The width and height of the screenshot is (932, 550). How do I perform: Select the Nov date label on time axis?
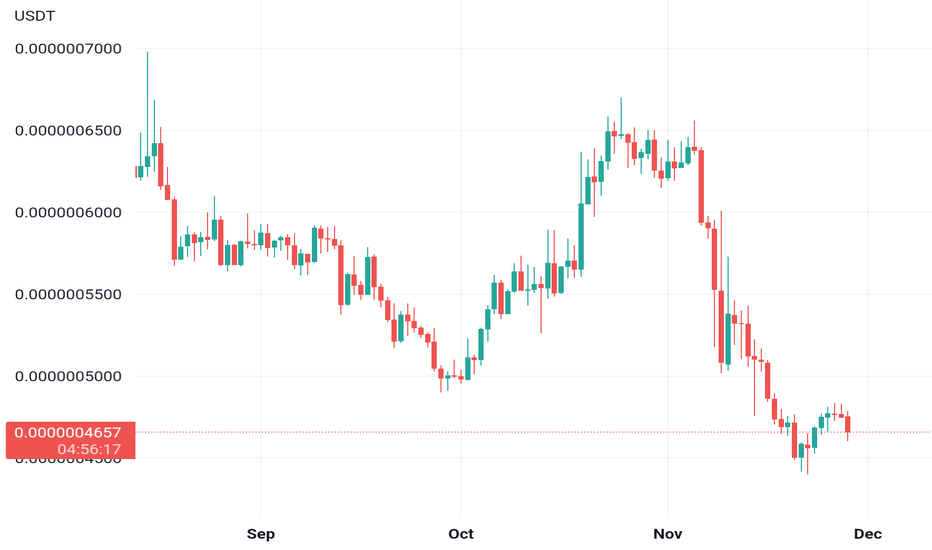(667, 534)
